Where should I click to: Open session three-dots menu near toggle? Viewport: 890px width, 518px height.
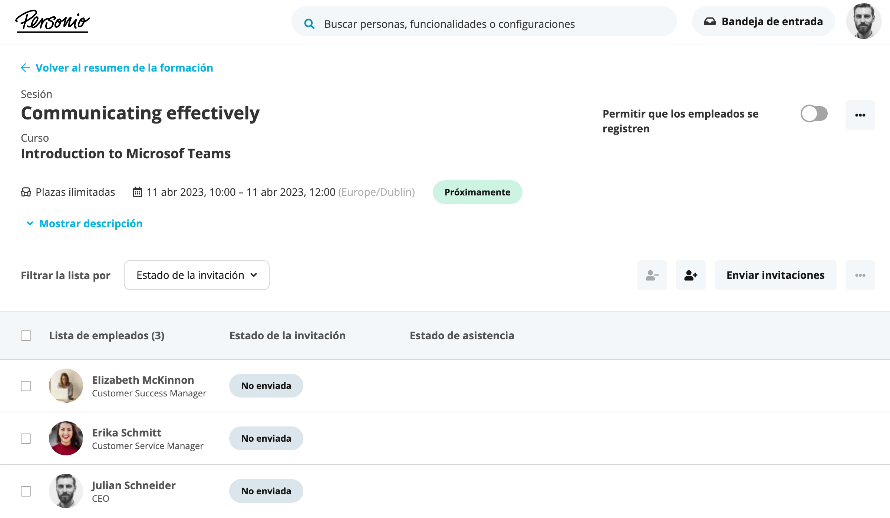tap(860, 115)
